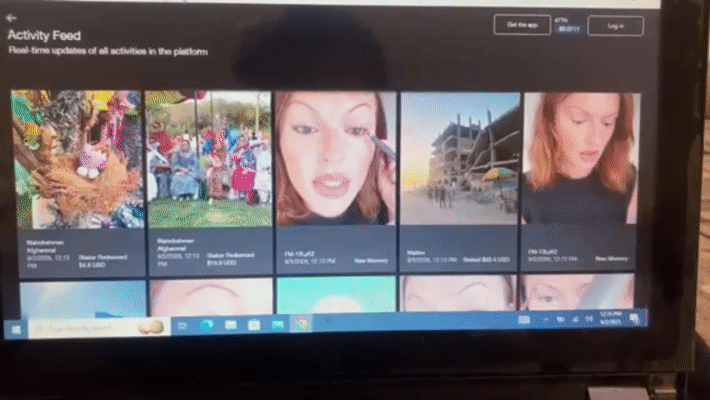The height and width of the screenshot is (400, 710).
Task: Click the Windows taskbar search box
Action: click(99, 328)
